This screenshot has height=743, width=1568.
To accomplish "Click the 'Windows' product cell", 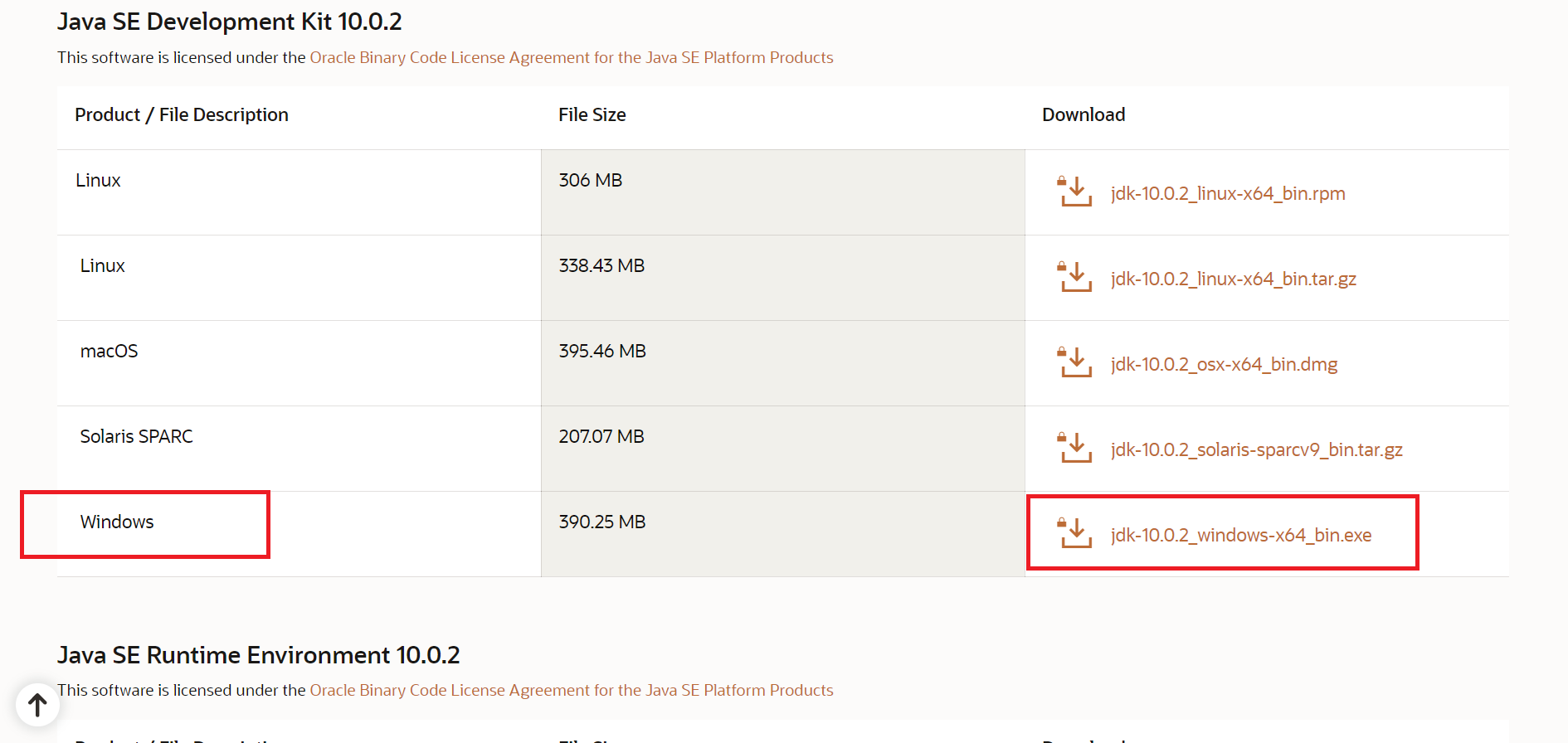I will 299,534.
